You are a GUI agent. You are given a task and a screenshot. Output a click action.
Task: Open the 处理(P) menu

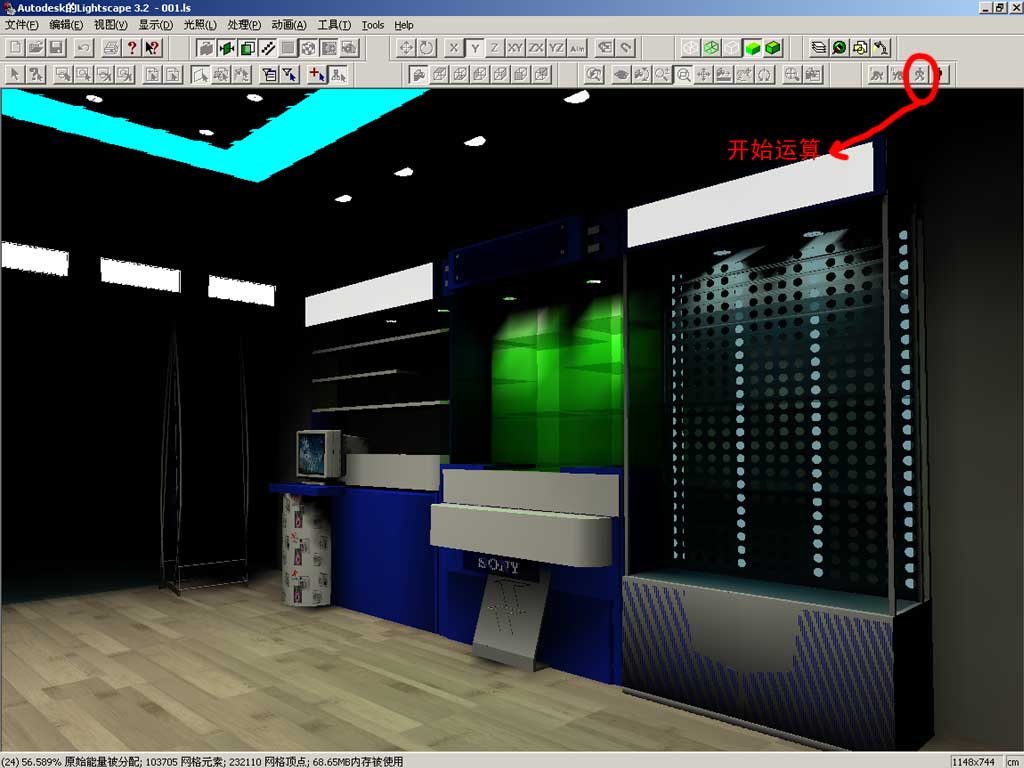tap(244, 25)
